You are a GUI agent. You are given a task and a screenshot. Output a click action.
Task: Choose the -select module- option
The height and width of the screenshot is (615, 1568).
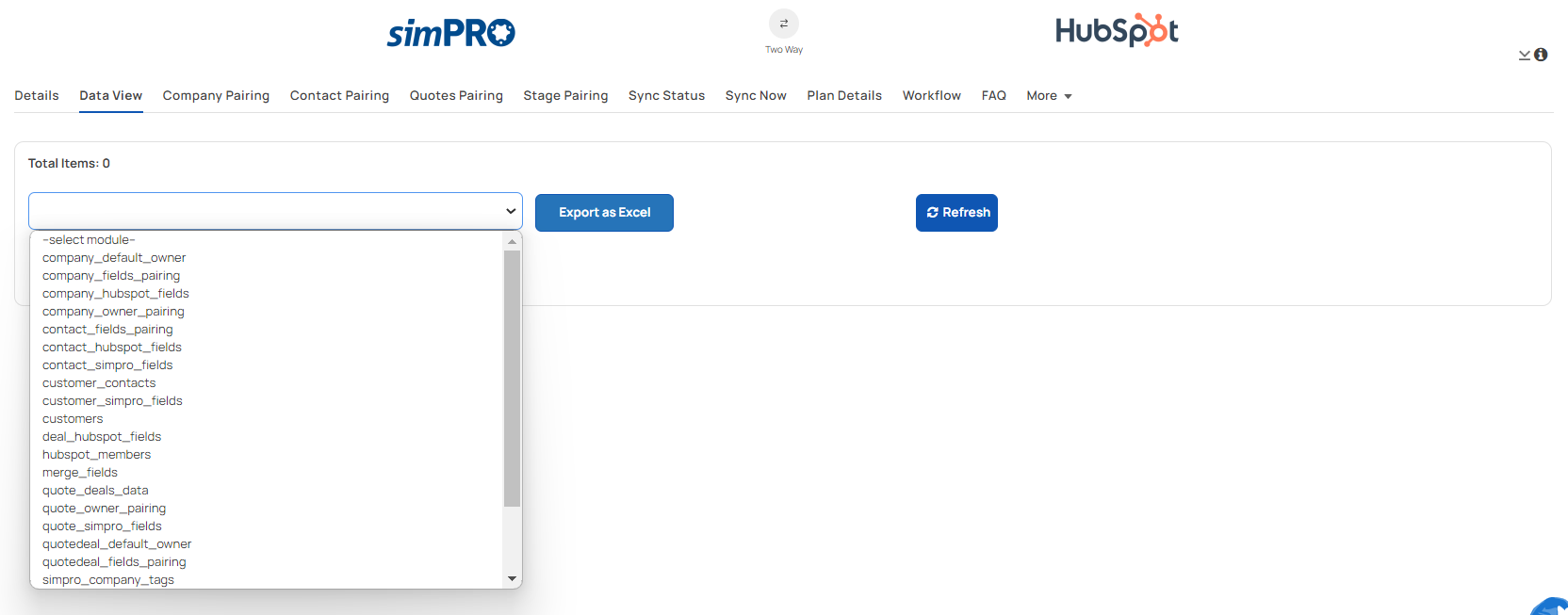(x=268, y=240)
